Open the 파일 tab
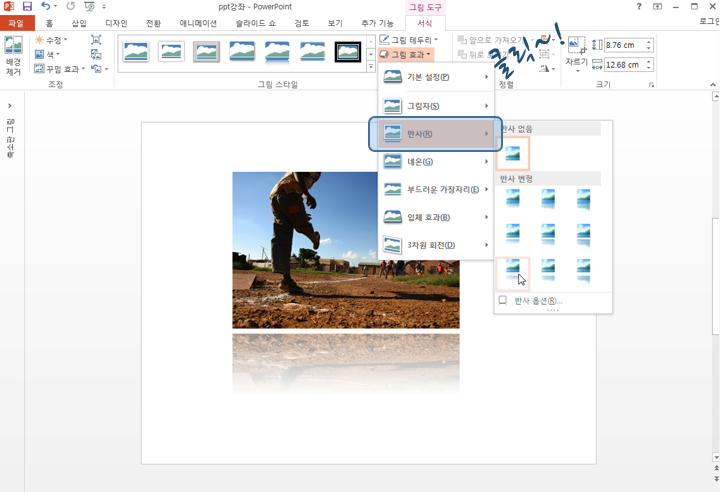720x492 pixels. (16, 23)
